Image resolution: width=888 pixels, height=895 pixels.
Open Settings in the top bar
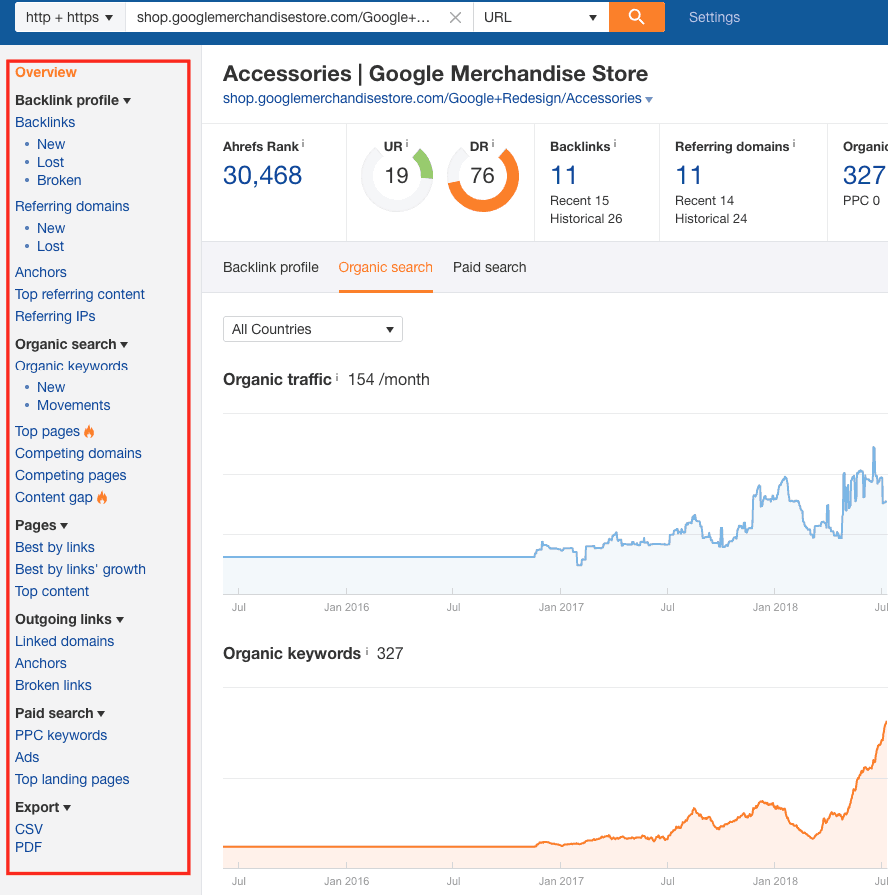tap(714, 17)
